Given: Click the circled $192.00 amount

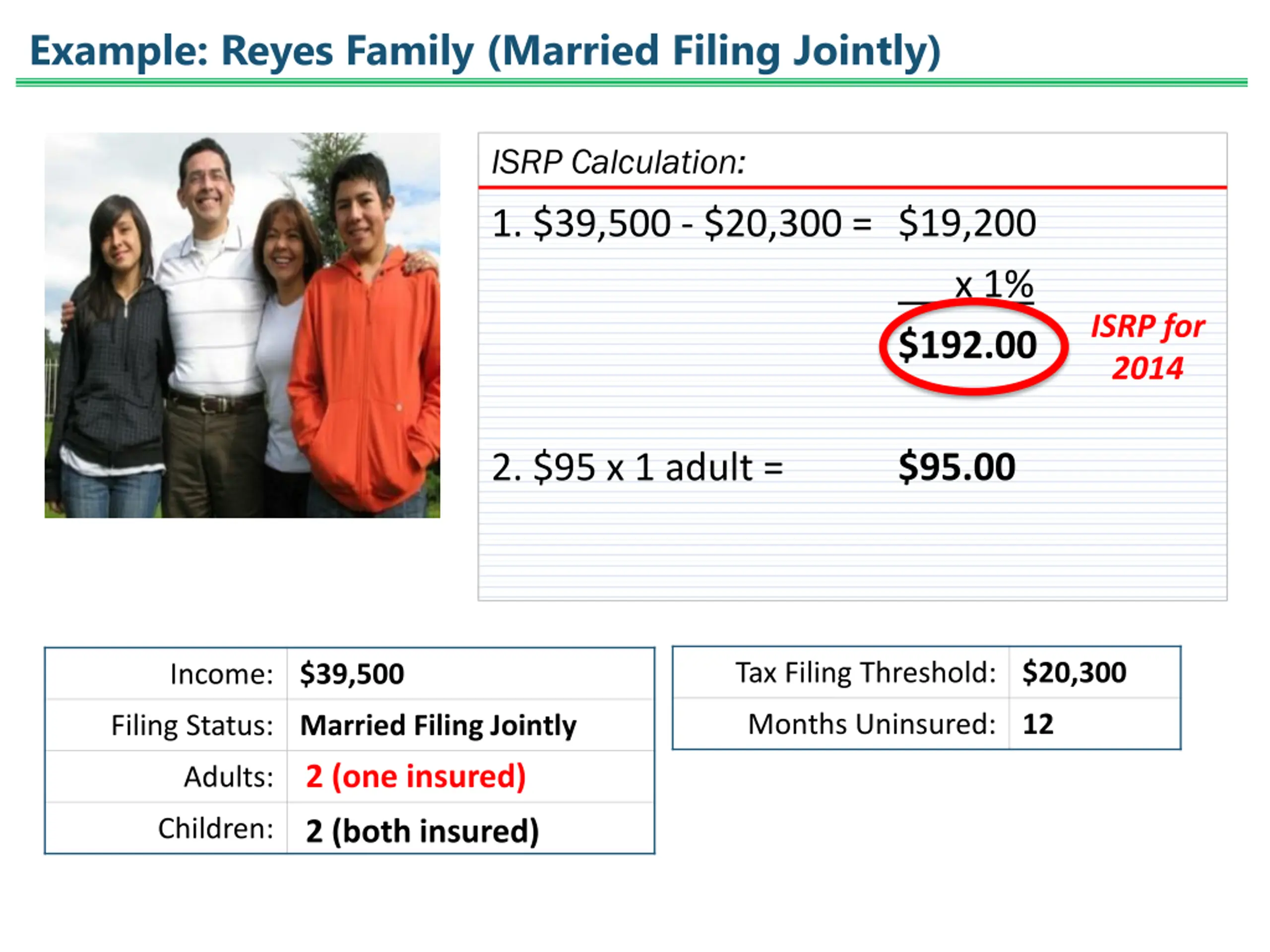Looking at the screenshot, I should [967, 346].
